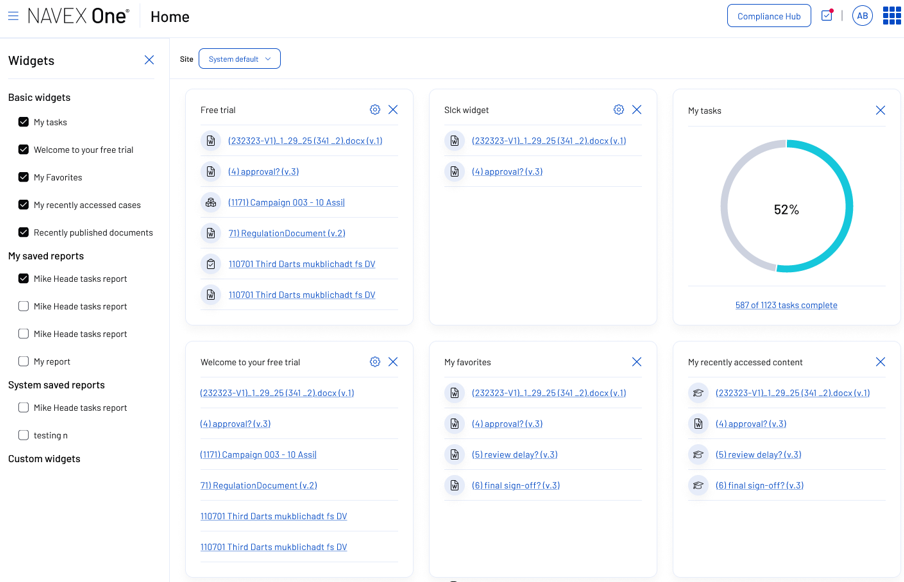Click document icon beside approval in Slck widget

tap(455, 171)
